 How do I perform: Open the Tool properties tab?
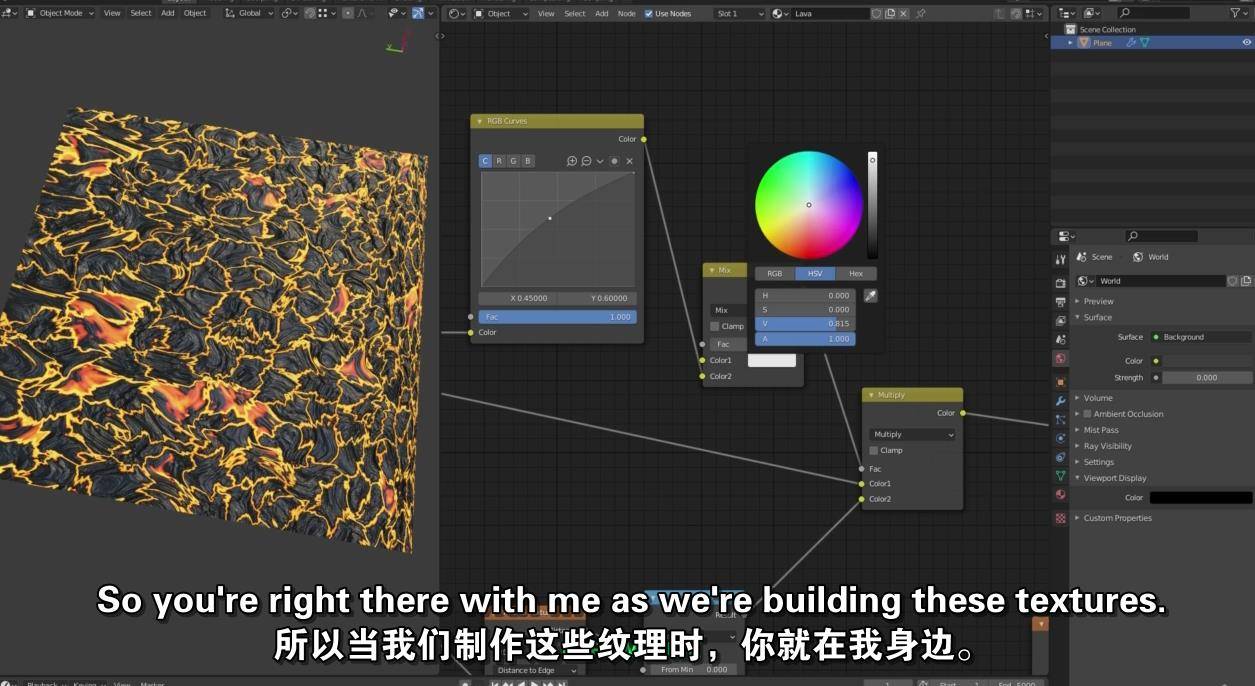1060,259
